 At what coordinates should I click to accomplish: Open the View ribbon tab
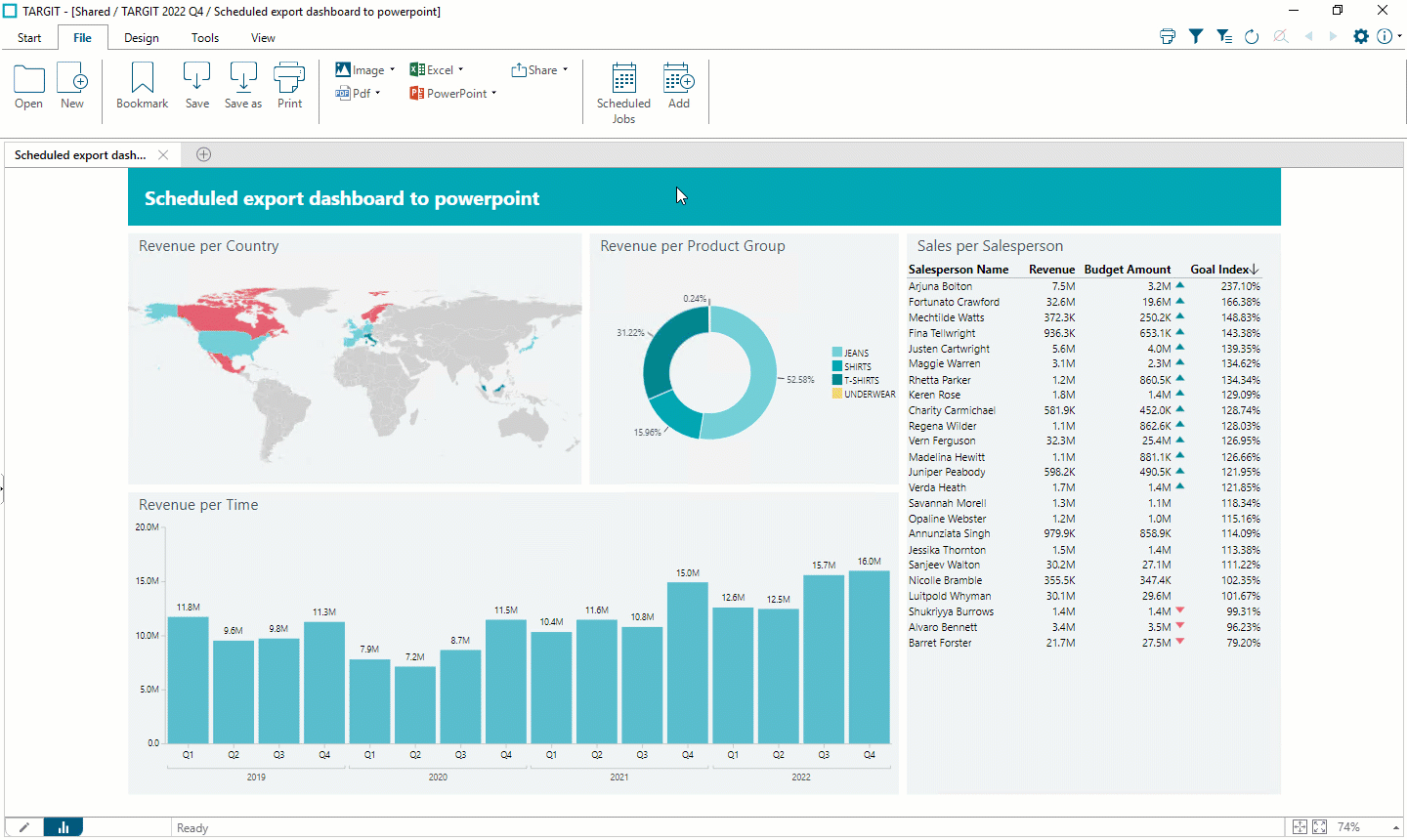(x=263, y=38)
